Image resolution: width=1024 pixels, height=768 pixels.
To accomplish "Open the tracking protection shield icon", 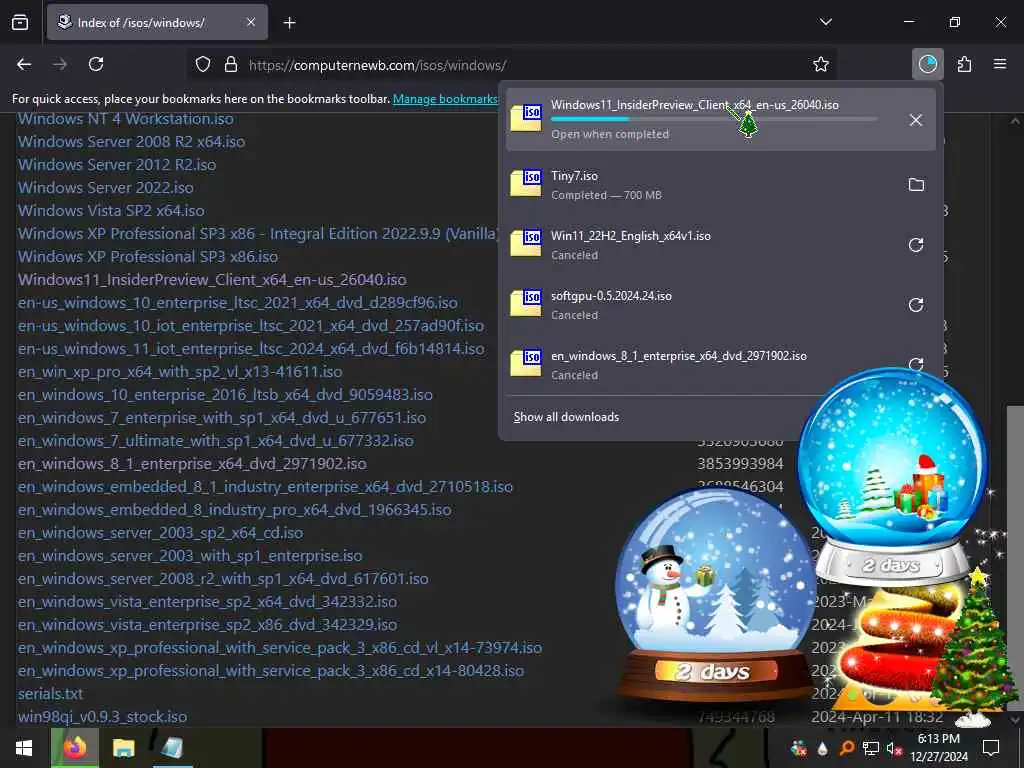I will pos(203,65).
